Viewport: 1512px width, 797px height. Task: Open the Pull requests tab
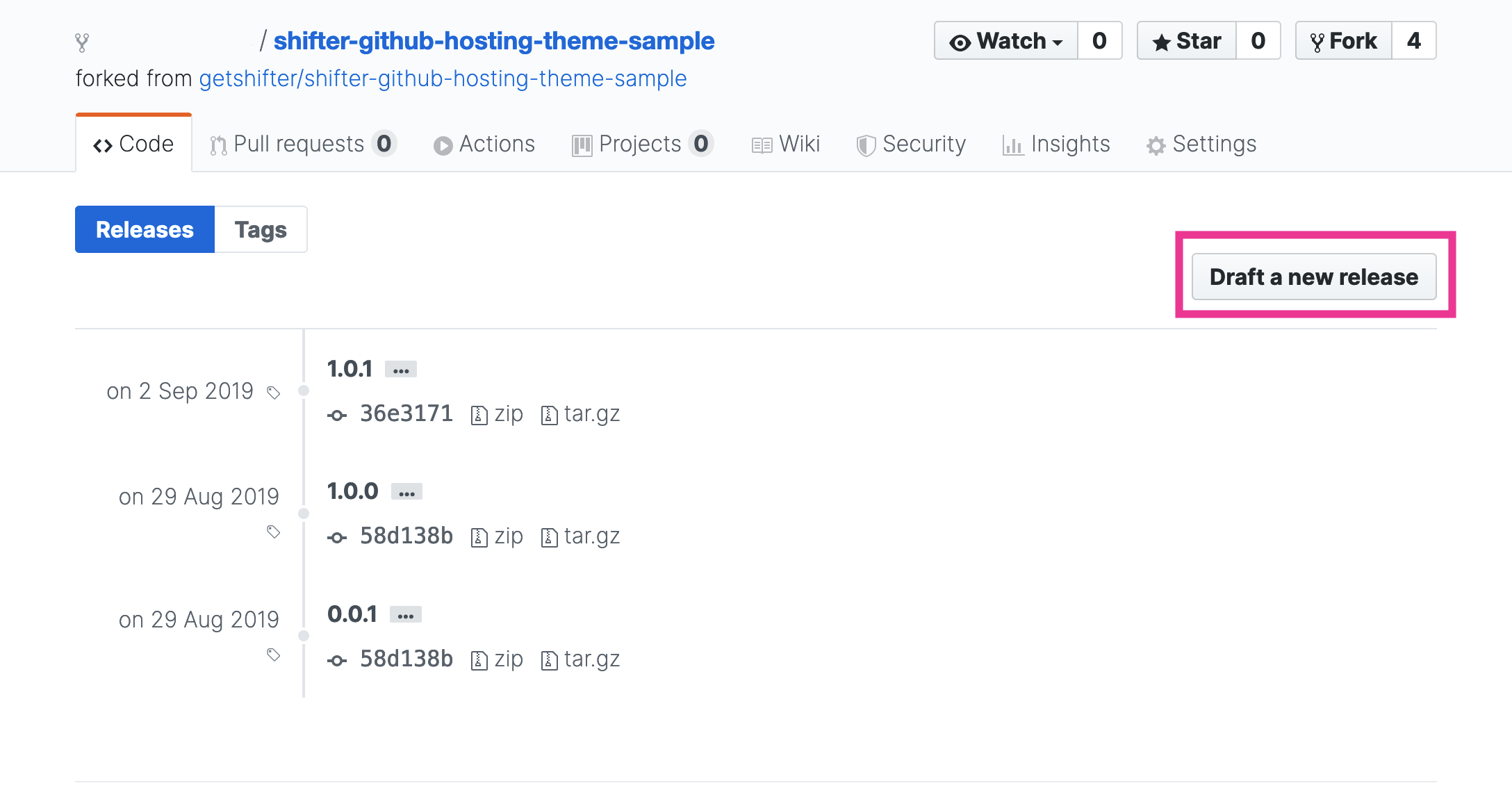coord(303,144)
